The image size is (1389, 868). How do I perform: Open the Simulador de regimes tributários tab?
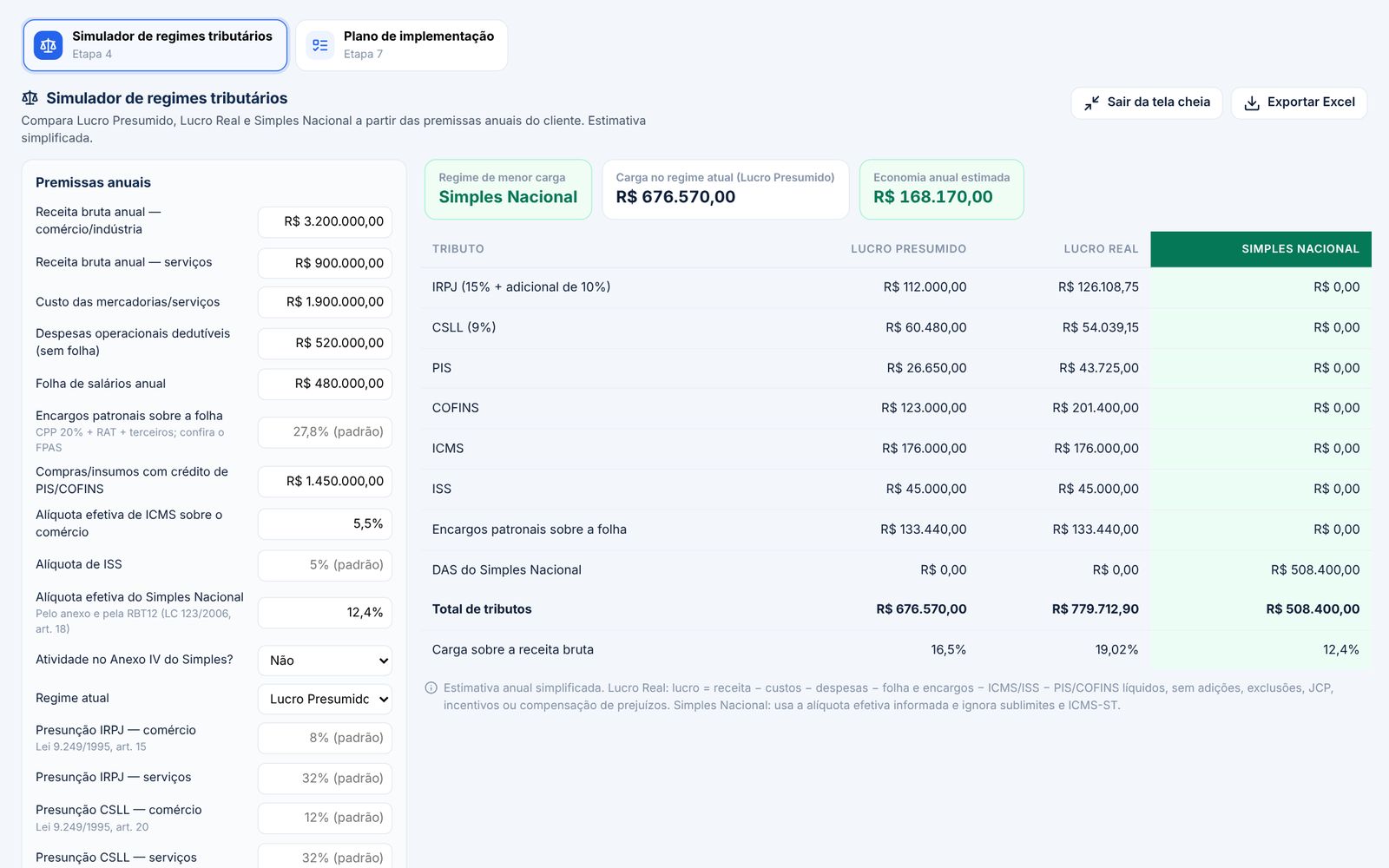[x=155, y=45]
